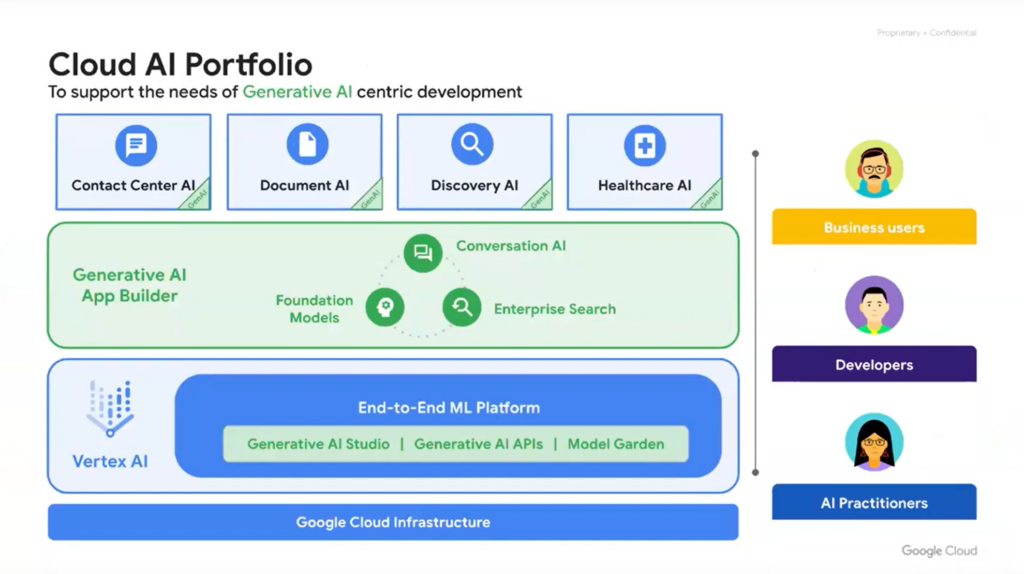1024x574 pixels.
Task: Click the End-to-End ML Platform heading
Action: point(449,407)
